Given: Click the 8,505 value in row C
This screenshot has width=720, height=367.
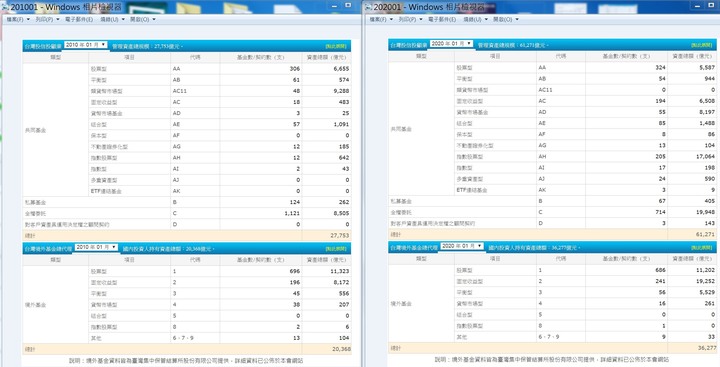Looking at the screenshot, I should [x=341, y=213].
